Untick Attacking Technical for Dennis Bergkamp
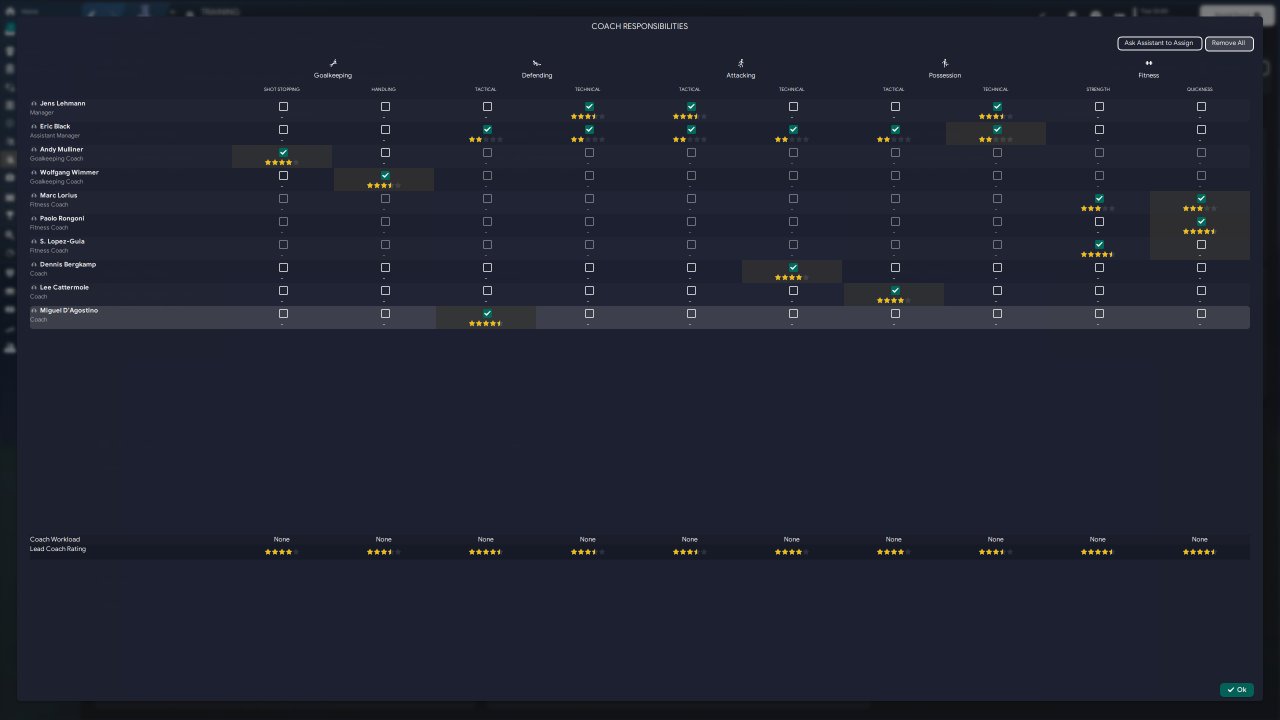 click(x=793, y=267)
